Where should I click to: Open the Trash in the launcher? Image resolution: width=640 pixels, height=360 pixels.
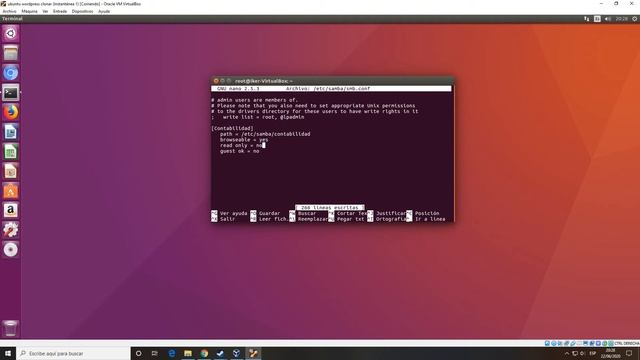(x=11, y=328)
